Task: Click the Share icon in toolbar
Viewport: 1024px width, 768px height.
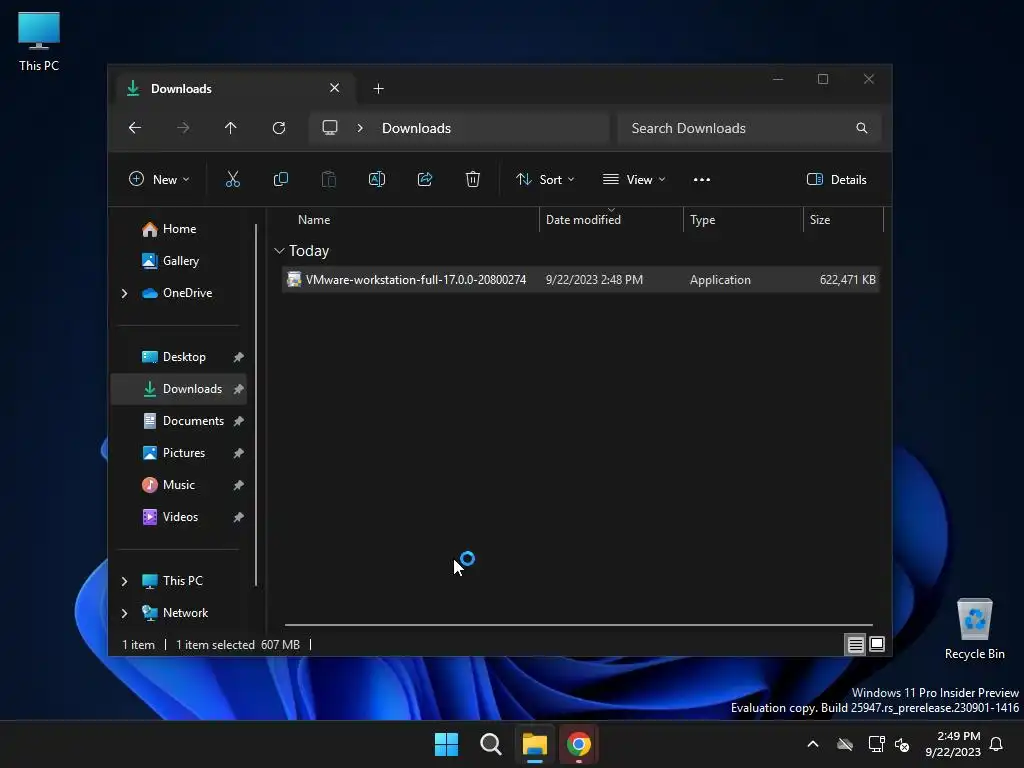Action: (x=425, y=180)
